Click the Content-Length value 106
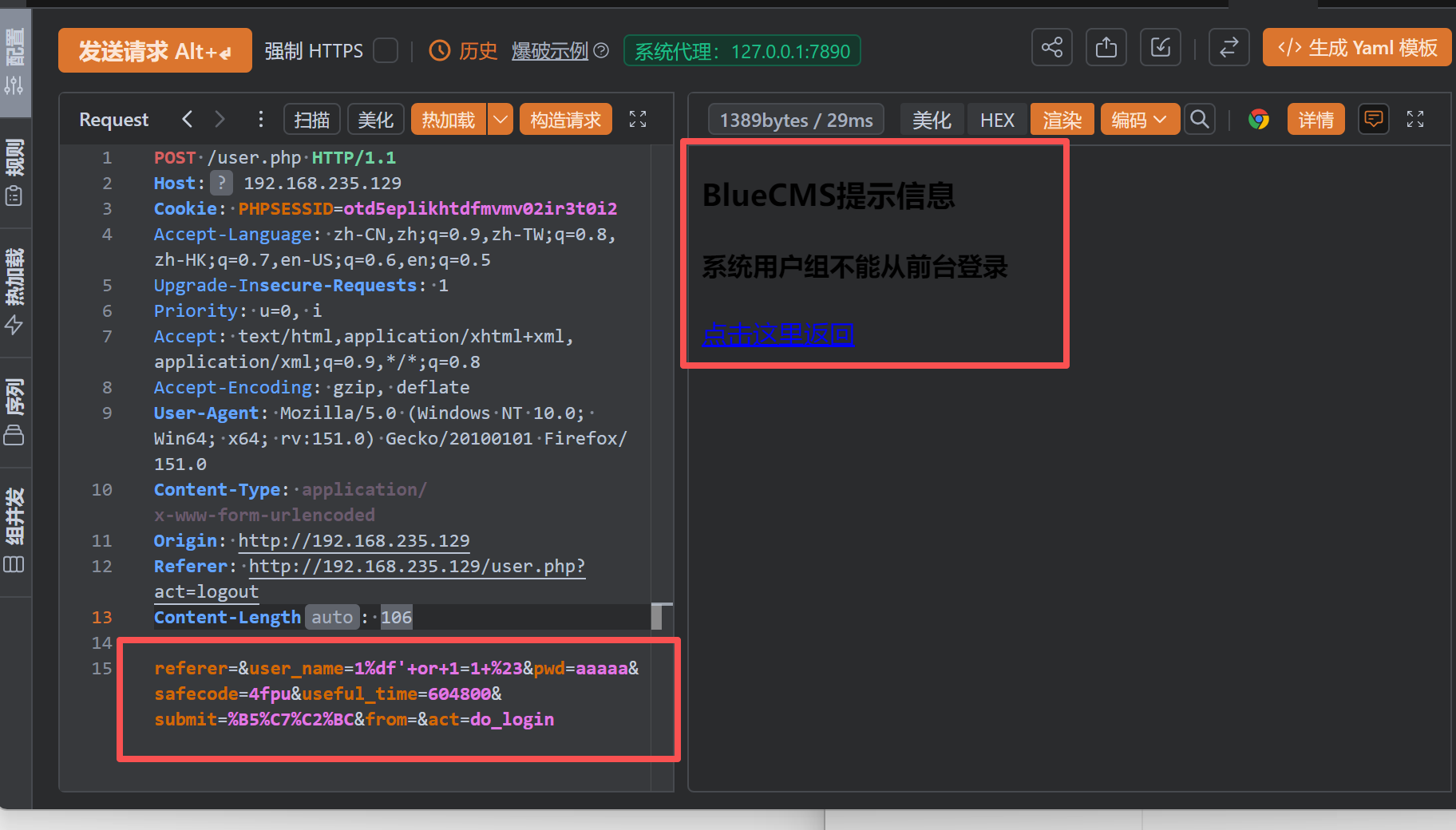The height and width of the screenshot is (830, 1456). click(396, 617)
